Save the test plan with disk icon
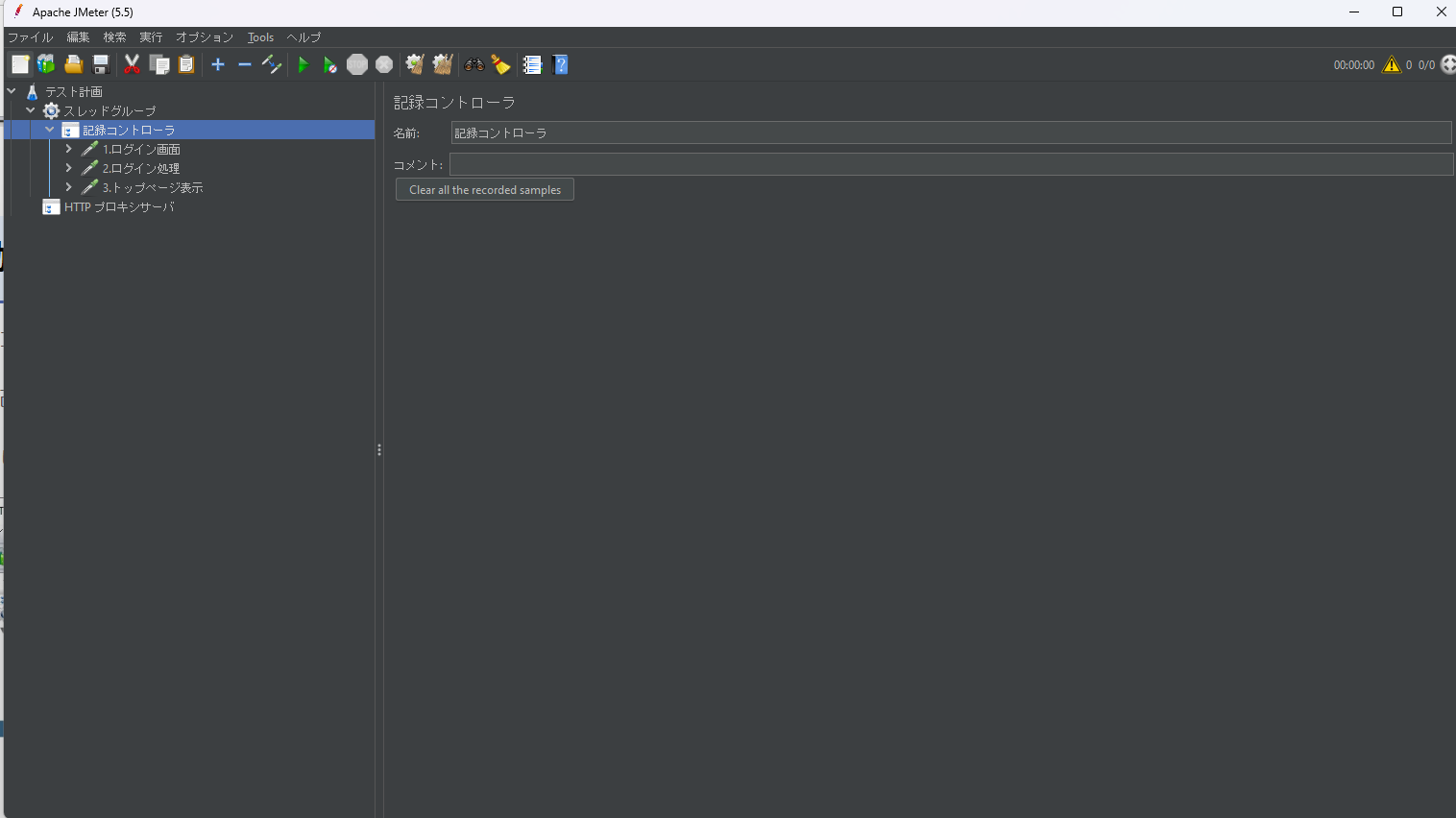 100,64
